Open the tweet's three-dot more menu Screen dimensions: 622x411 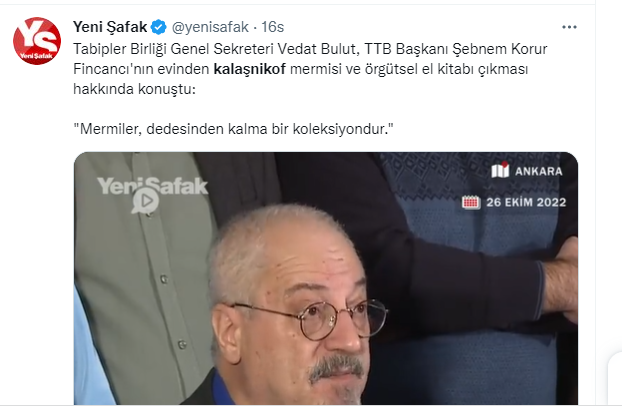coord(569,27)
